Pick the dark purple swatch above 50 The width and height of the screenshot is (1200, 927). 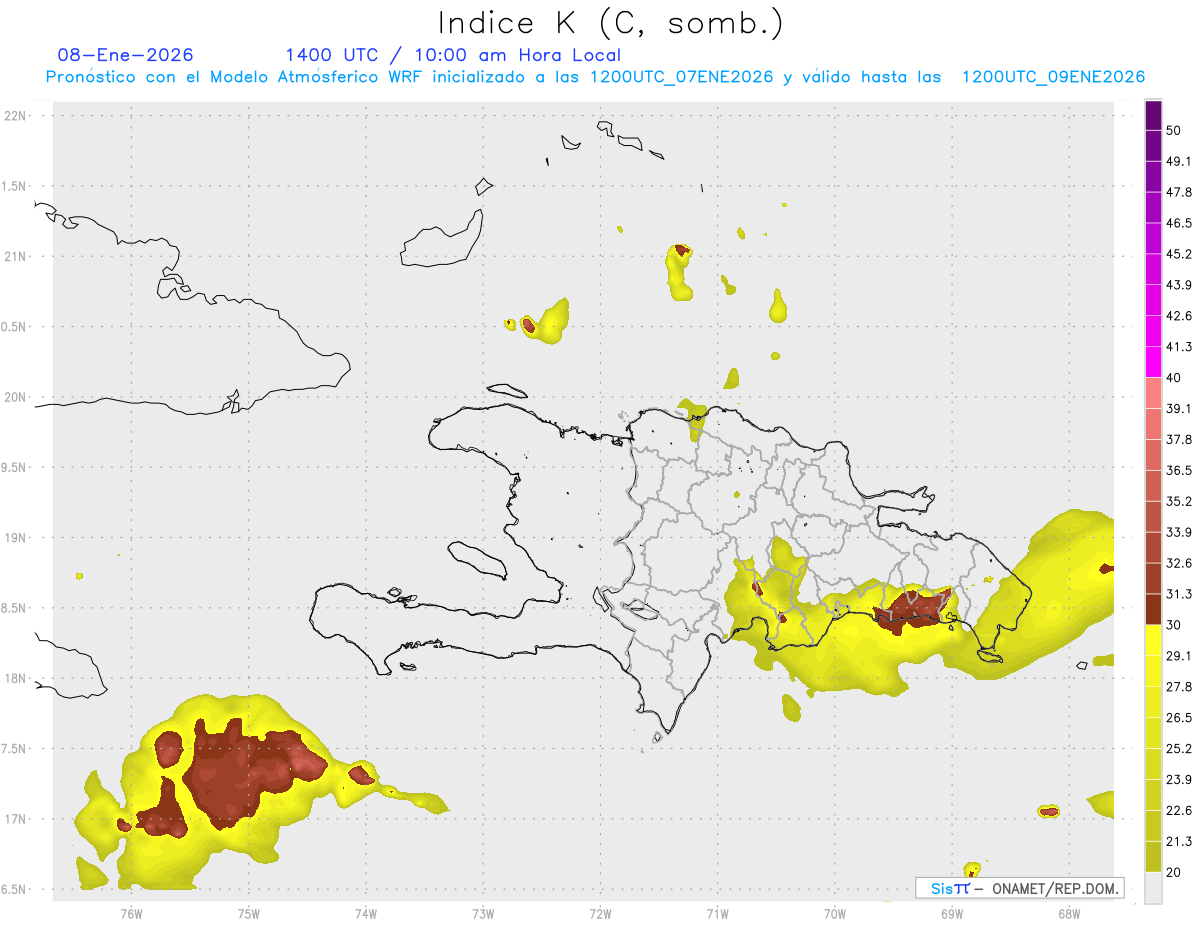point(1153,115)
